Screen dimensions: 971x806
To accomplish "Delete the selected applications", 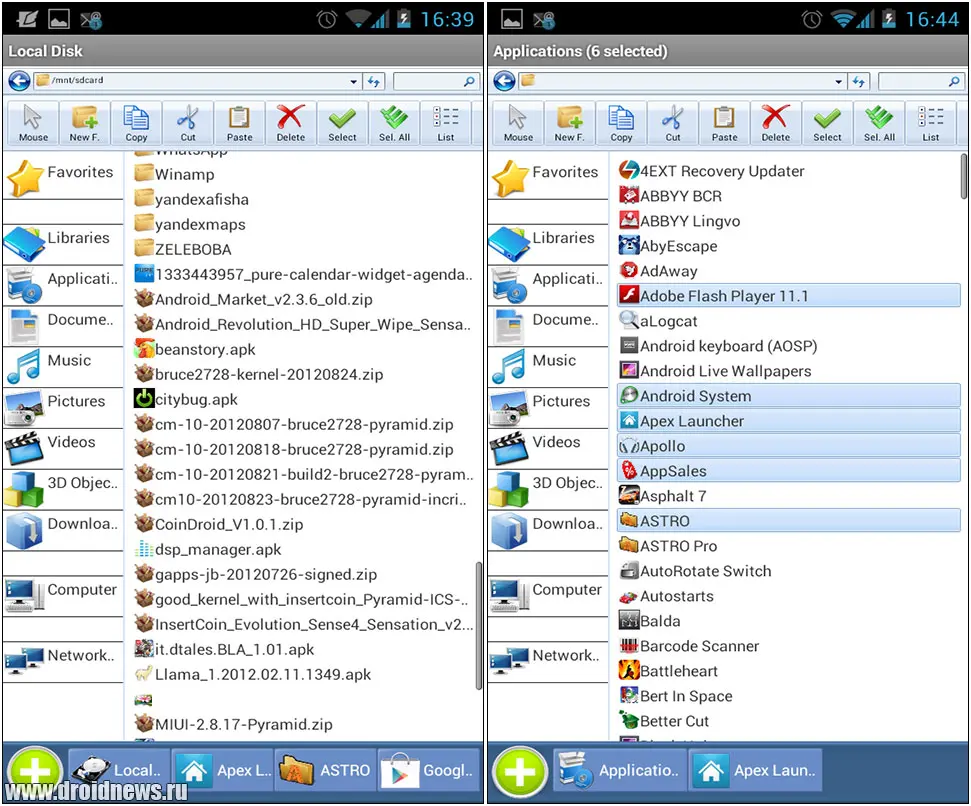I will click(775, 123).
